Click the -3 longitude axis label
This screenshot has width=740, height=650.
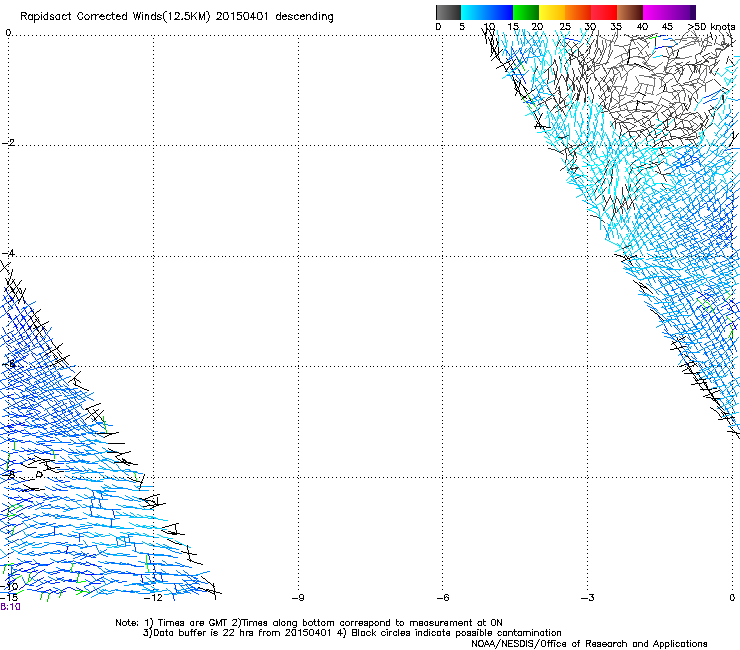click(587, 598)
